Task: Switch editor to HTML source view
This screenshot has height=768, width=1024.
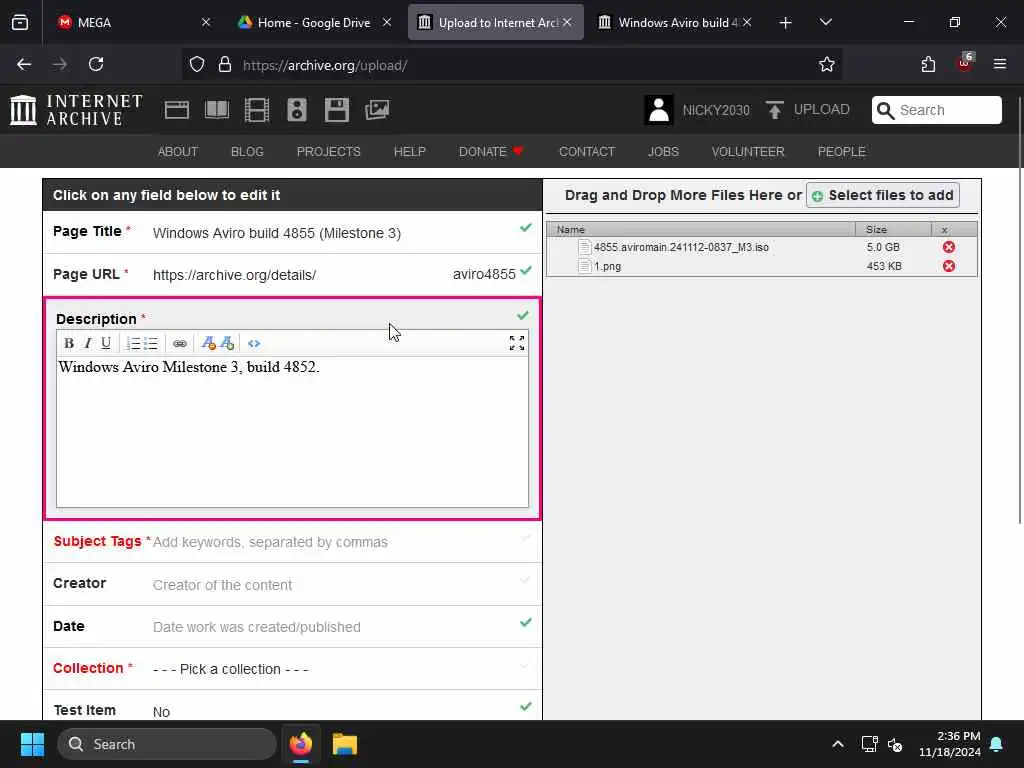Action: pos(254,344)
